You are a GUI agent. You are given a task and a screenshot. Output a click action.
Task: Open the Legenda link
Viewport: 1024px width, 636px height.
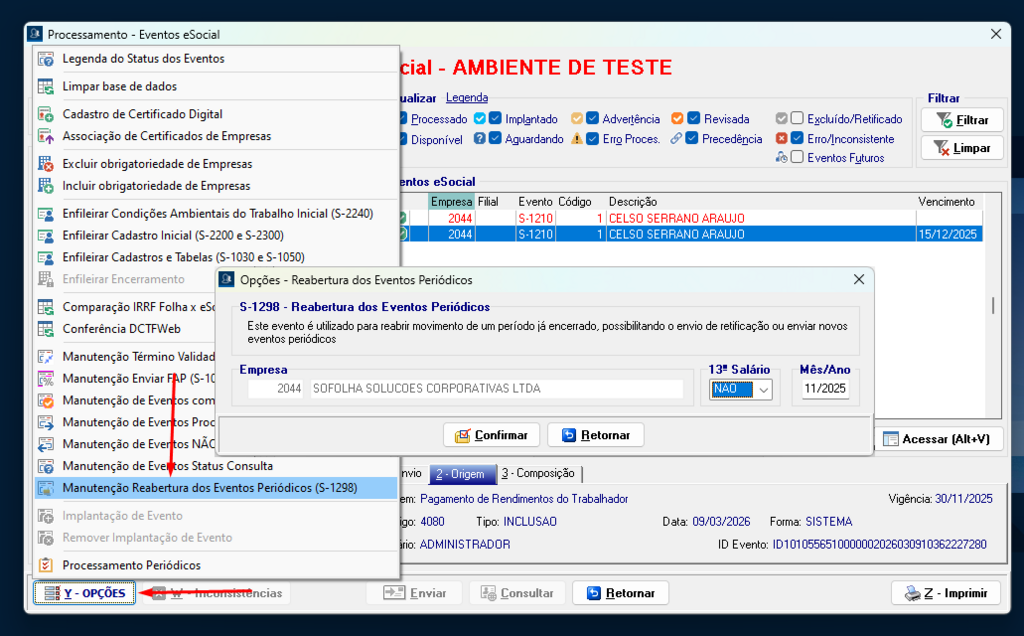pyautogui.click(x=466, y=98)
